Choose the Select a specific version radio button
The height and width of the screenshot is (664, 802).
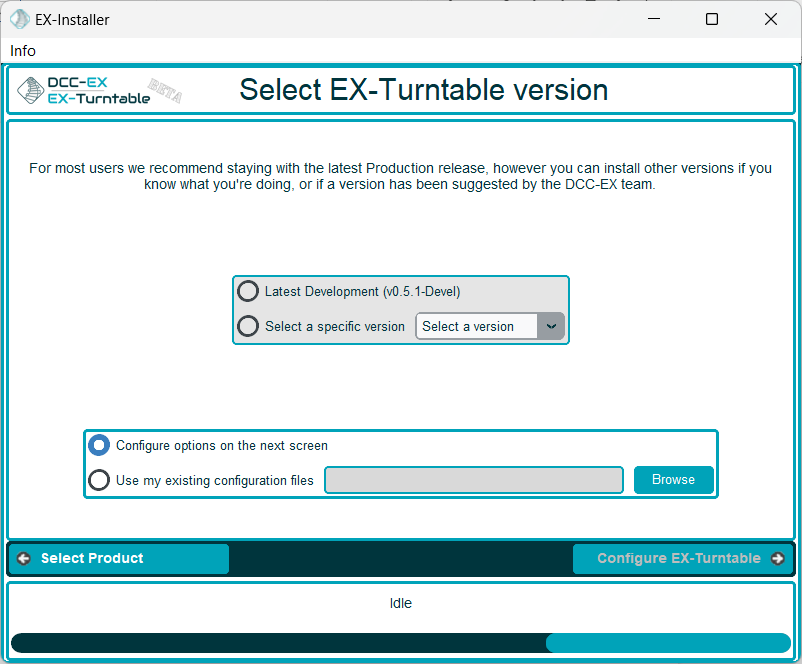point(248,326)
